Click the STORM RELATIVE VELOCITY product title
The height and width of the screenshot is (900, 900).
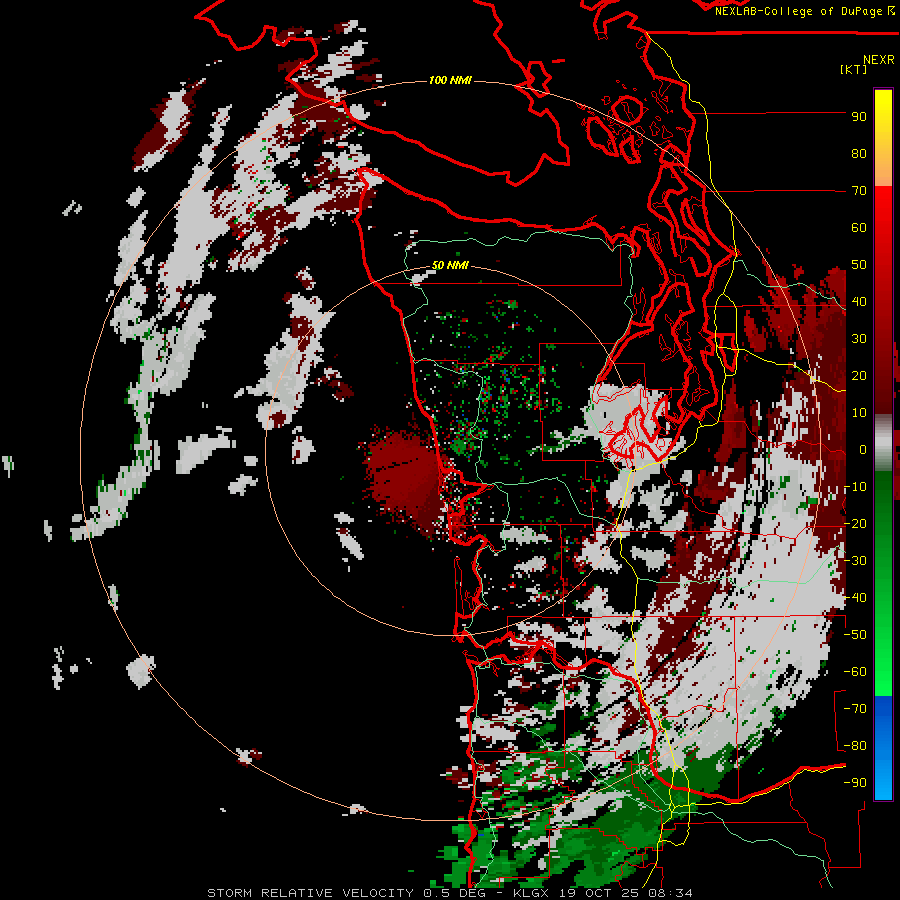pos(310,893)
